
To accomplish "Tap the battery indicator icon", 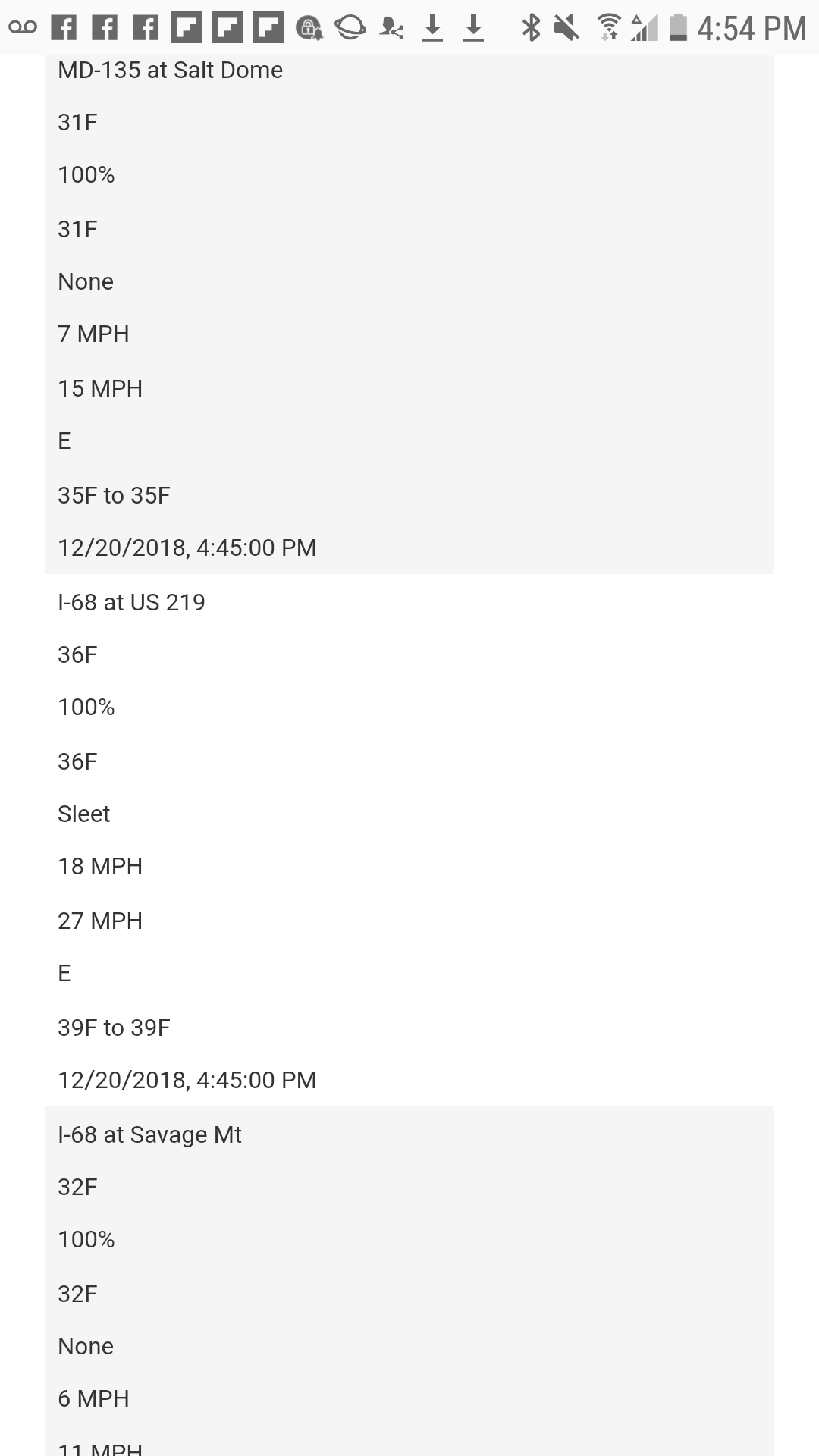I will point(678,28).
